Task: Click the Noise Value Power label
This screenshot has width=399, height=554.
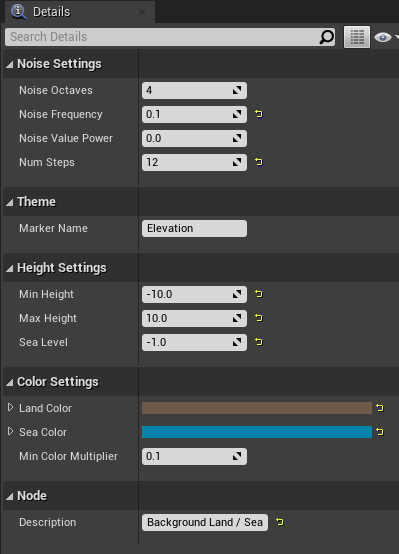Action: 66,138
